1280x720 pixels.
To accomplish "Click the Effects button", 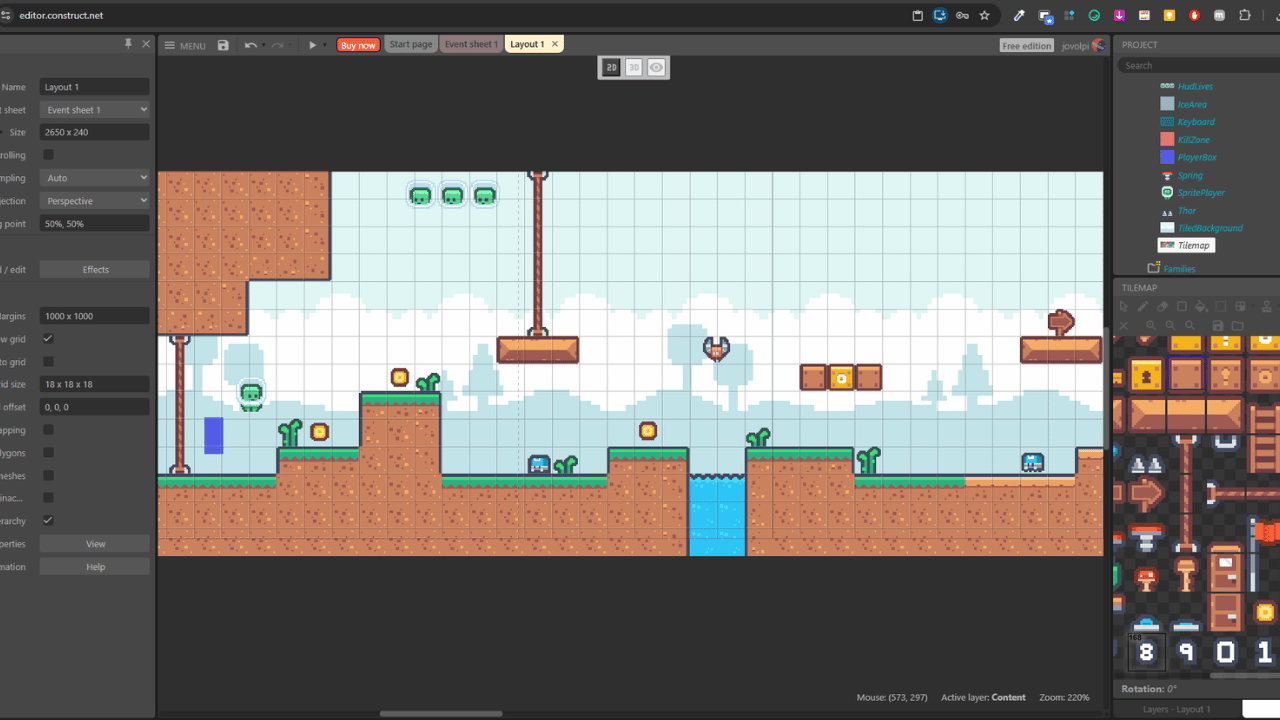I will pos(95,270).
